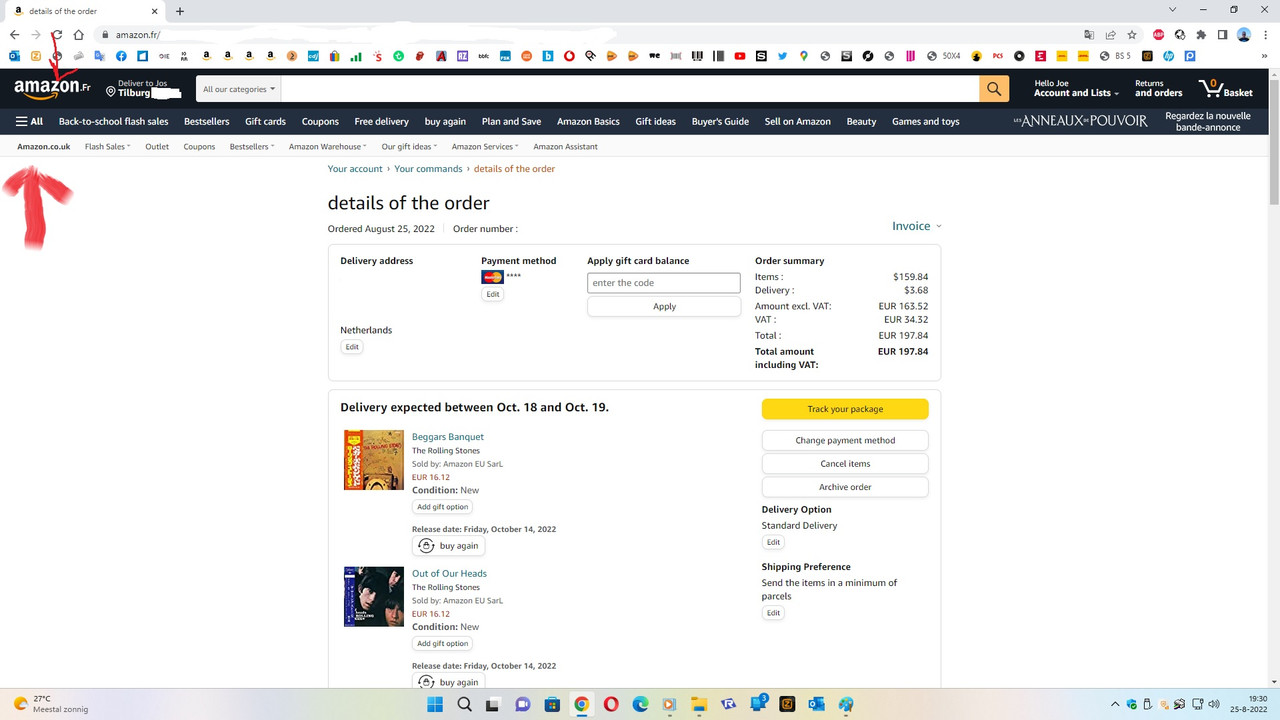1280x720 pixels.
Task: Open the shopping Basket icon
Action: coord(1226,89)
